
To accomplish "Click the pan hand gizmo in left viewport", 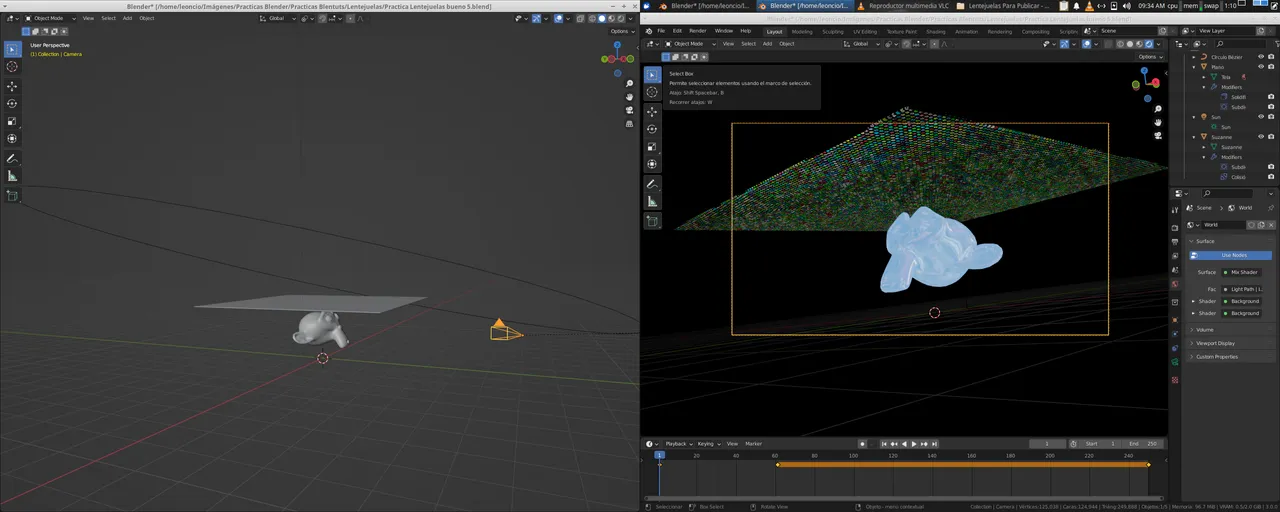I will pos(629,97).
